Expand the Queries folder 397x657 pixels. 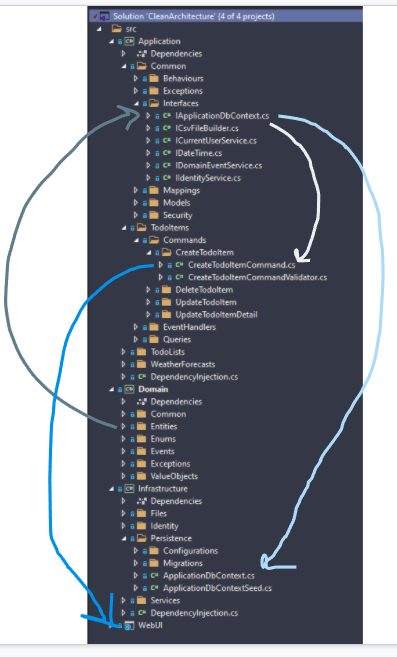136,339
